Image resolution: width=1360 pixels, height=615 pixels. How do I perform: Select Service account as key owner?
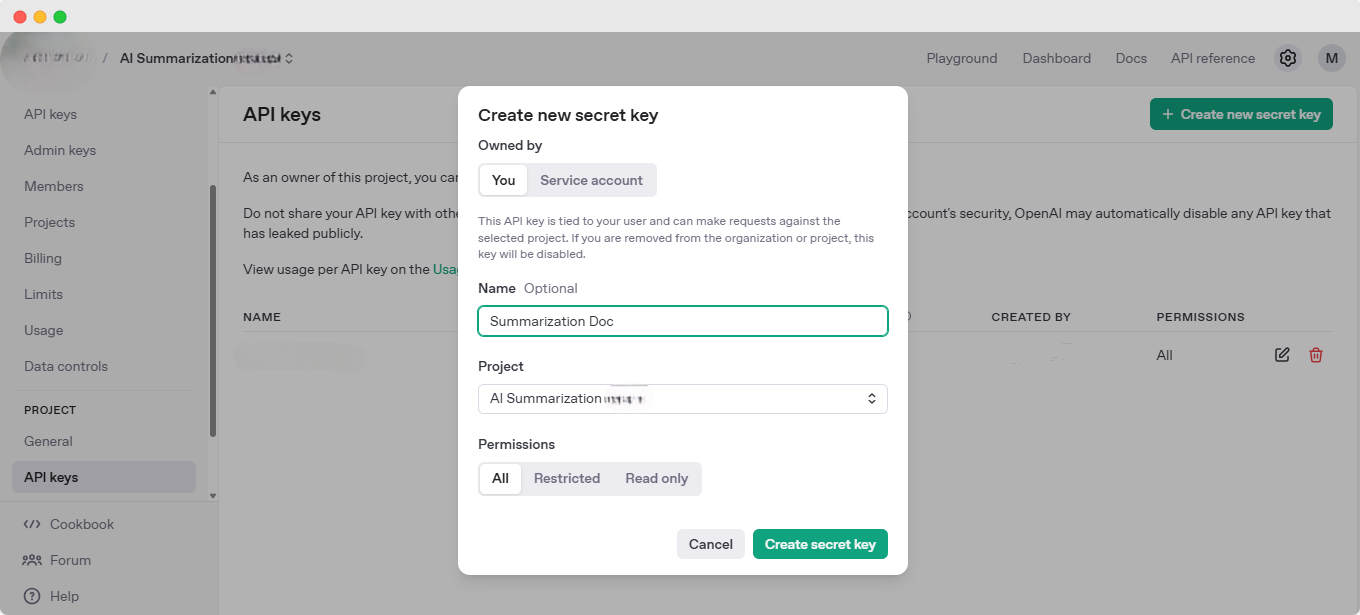pos(591,180)
